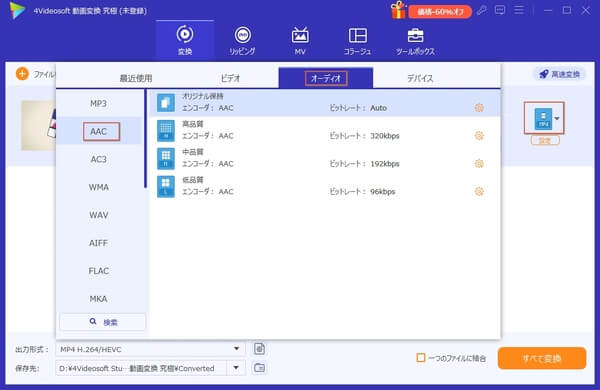Open the hamburger menu icon
Viewport: 600px width, 390px height.
tap(519, 10)
